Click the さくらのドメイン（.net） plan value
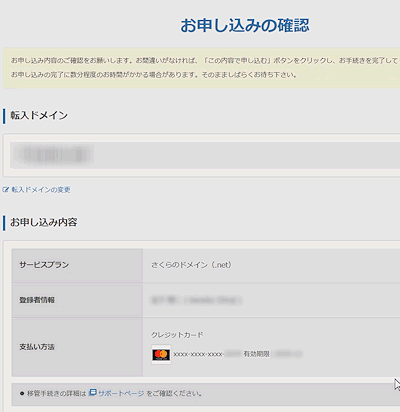This screenshot has height=412, width=400. click(x=191, y=265)
